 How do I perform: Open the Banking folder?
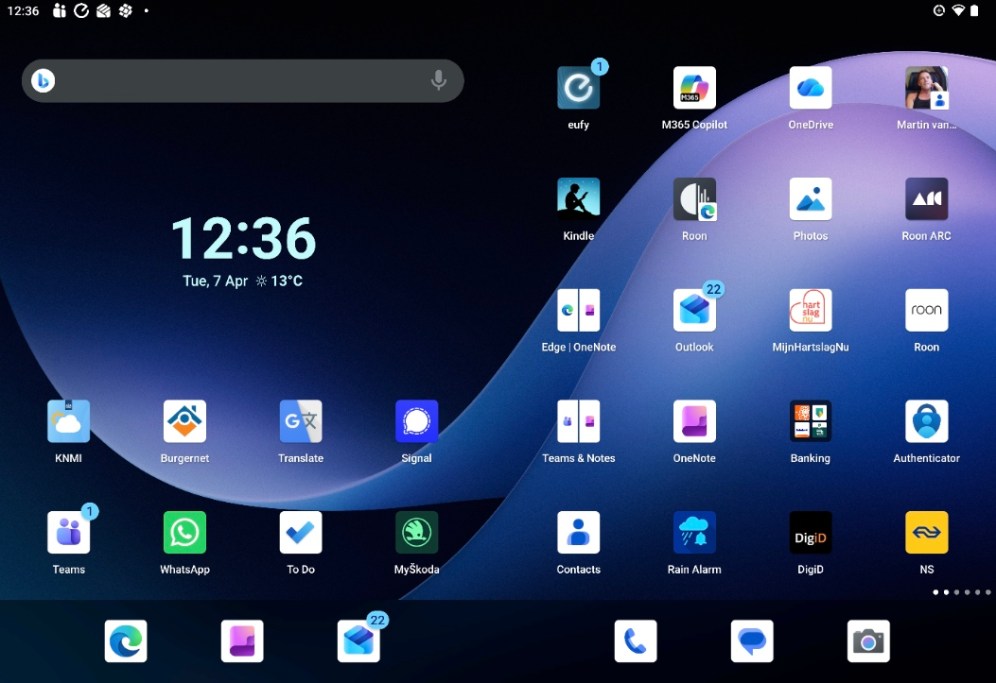coord(810,422)
